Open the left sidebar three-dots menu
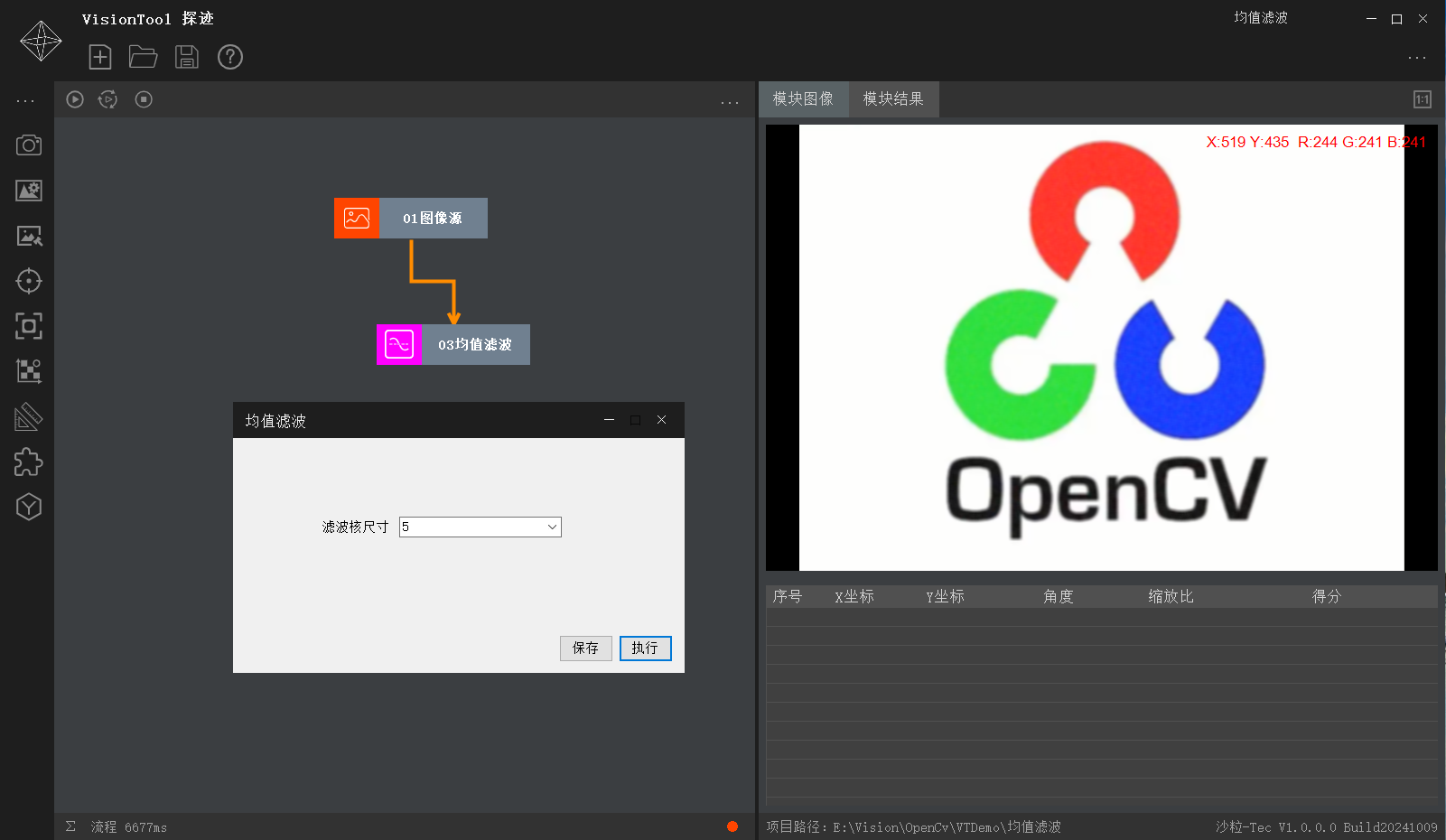Image resolution: width=1446 pixels, height=840 pixels. click(26, 101)
